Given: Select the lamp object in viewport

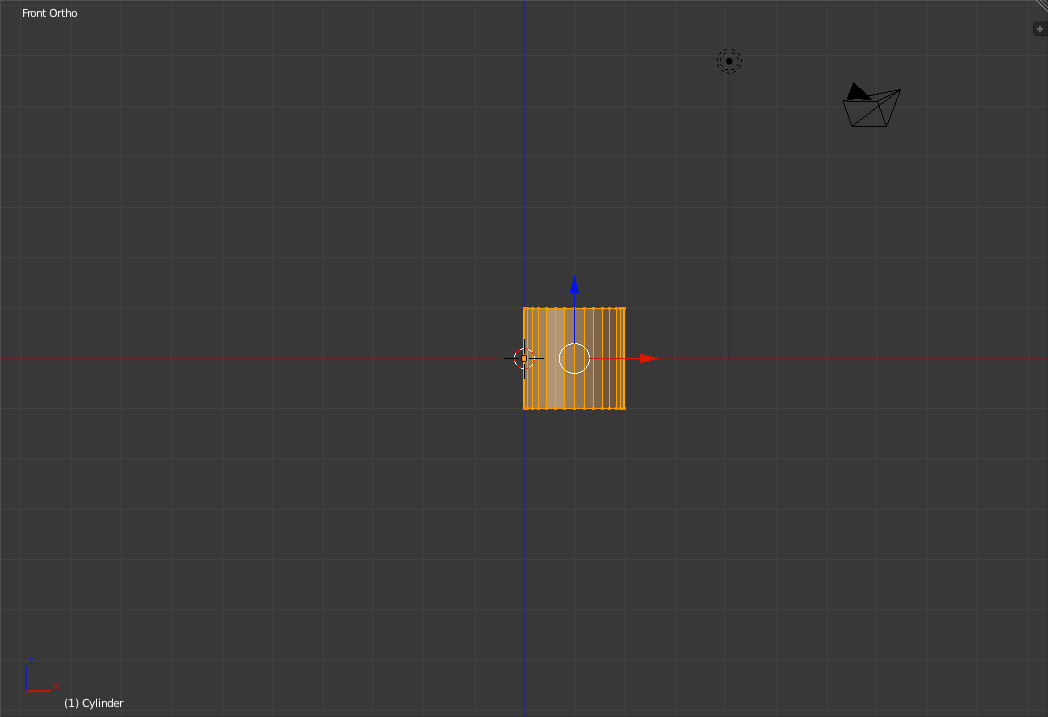Looking at the screenshot, I should click(x=729, y=61).
